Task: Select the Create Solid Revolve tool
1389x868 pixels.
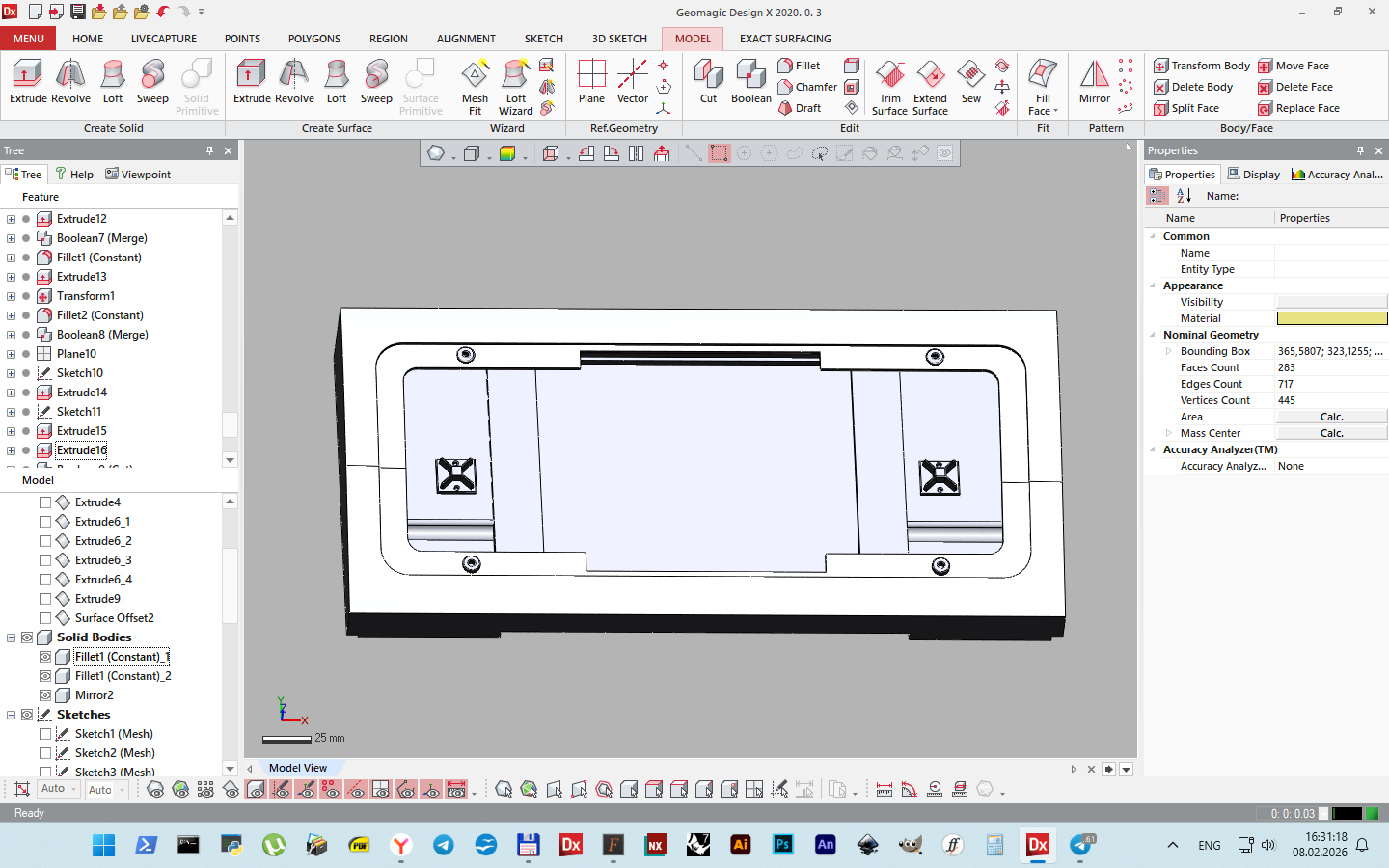Action: pyautogui.click(x=70, y=81)
